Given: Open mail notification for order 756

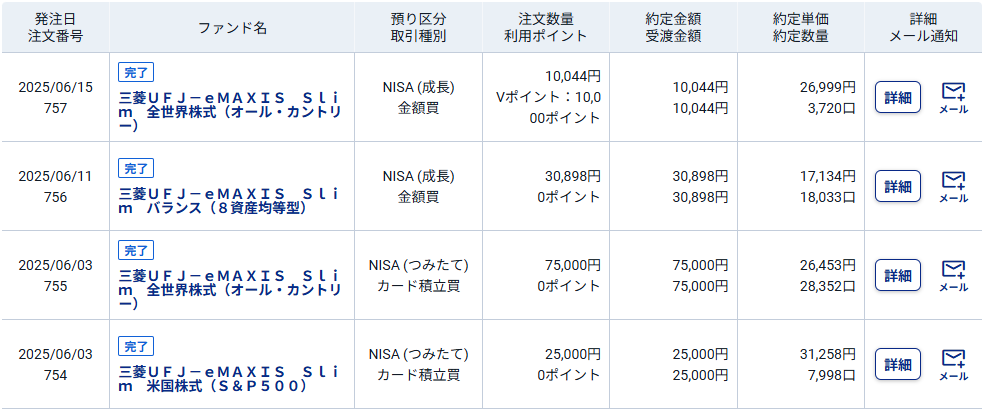Looking at the screenshot, I should (953, 188).
